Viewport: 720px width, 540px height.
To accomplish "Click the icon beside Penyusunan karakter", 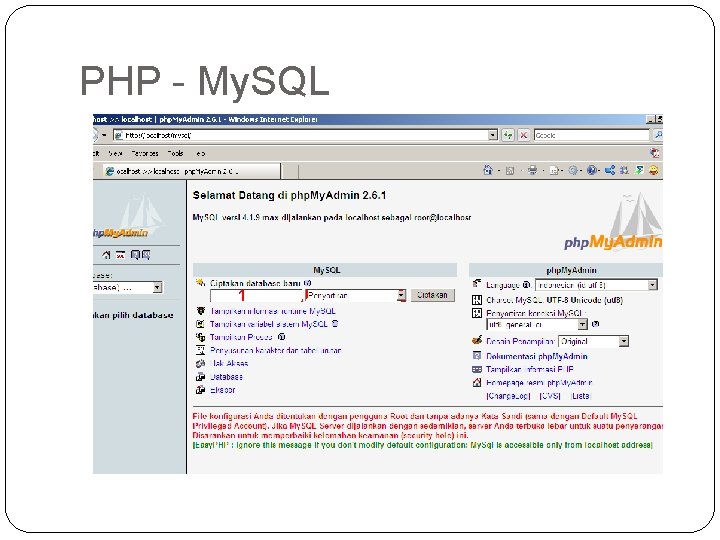I will [200, 350].
